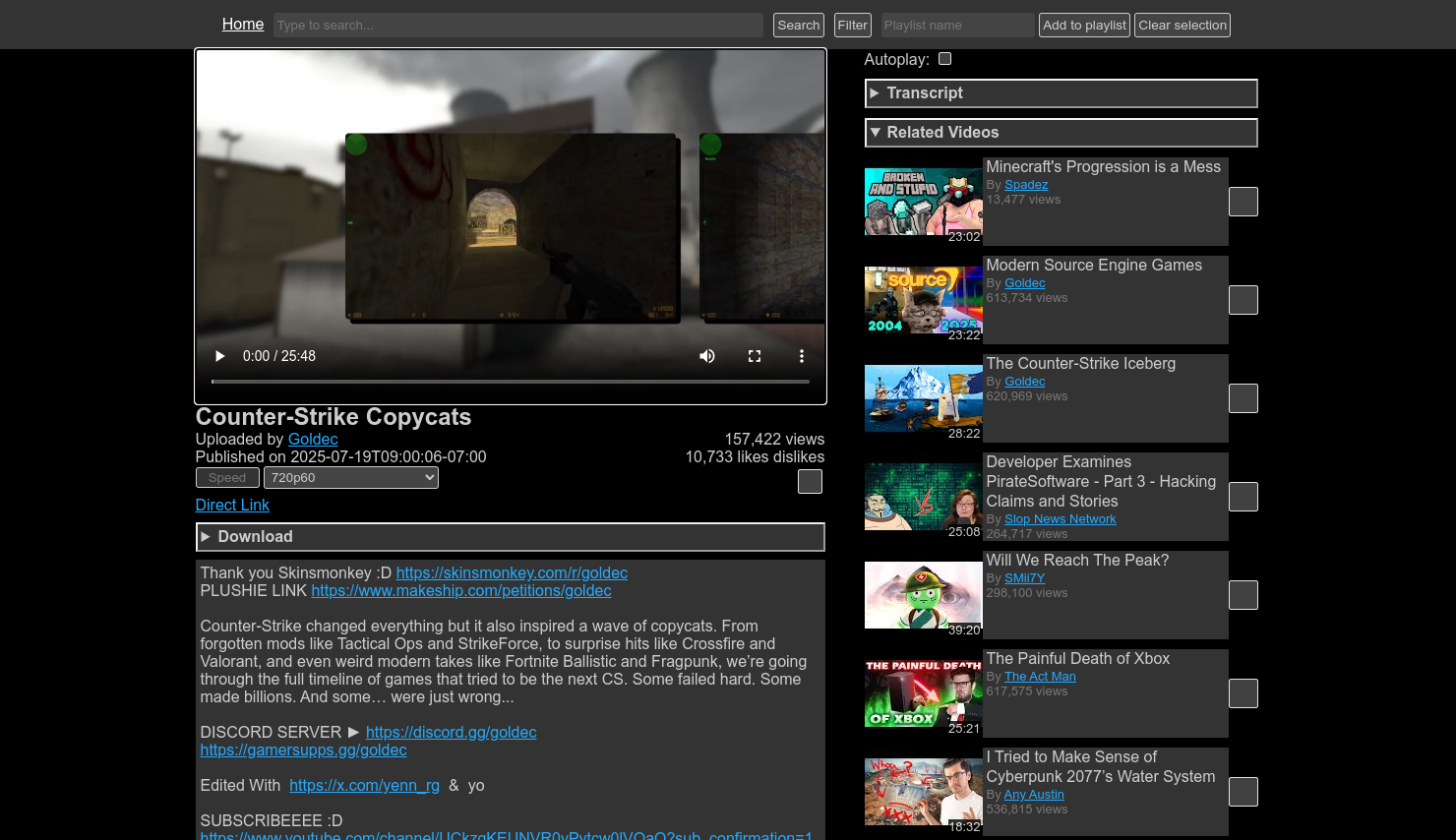The image size is (1456, 840).
Task: Open the skinsmonkey.com/r/goldec link
Action: [512, 573]
